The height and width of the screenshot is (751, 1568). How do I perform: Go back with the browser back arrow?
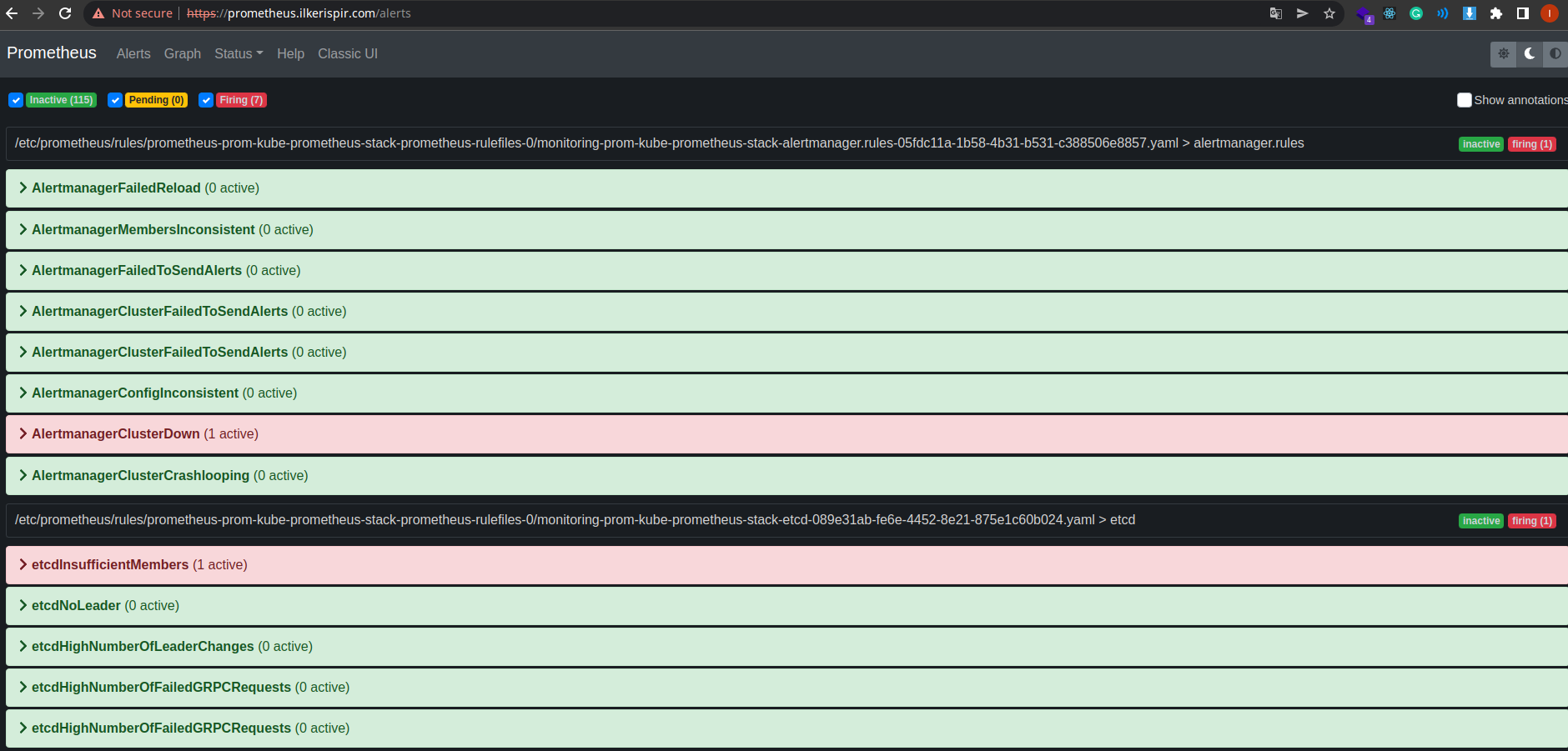(12, 13)
